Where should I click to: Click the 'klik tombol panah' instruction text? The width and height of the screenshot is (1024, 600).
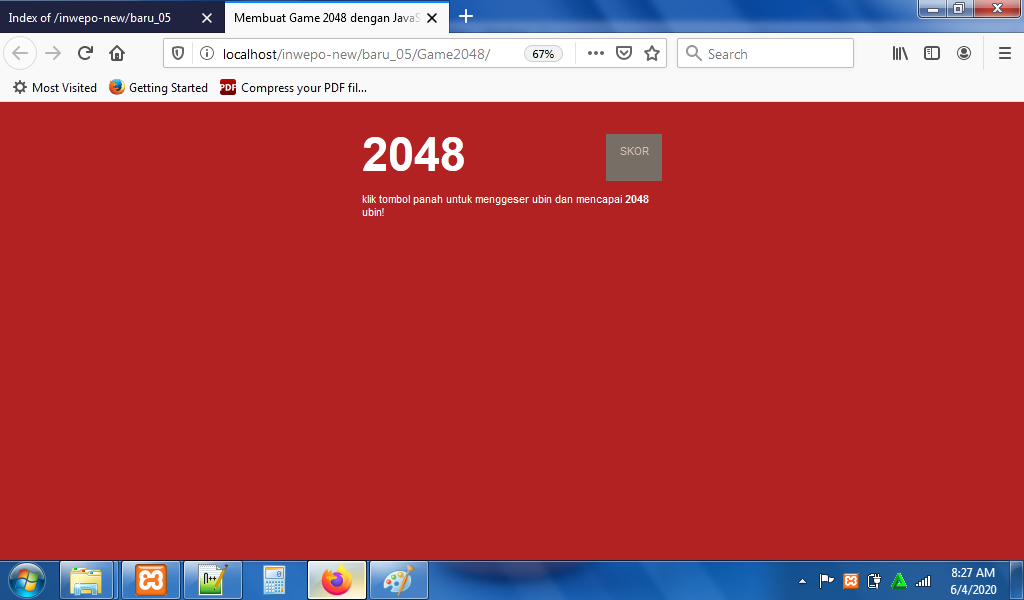point(505,206)
